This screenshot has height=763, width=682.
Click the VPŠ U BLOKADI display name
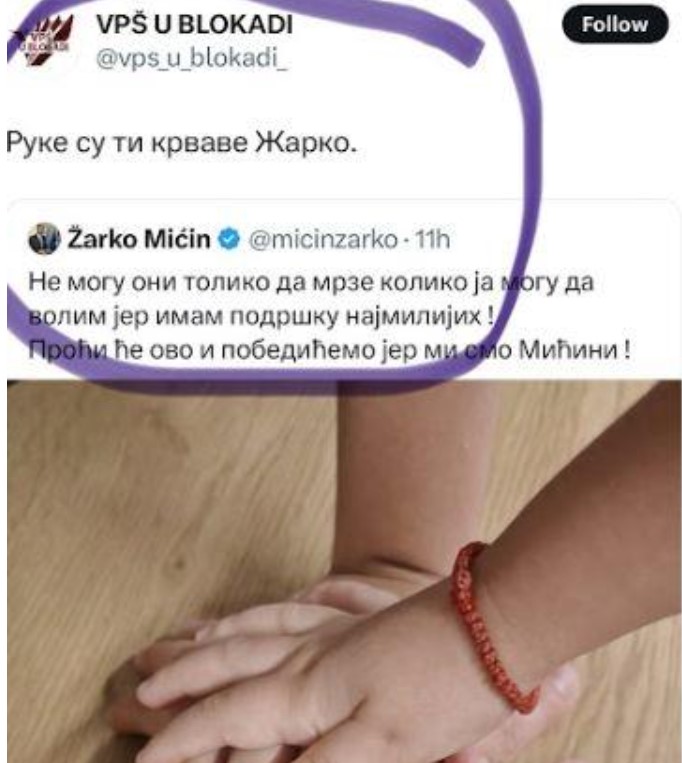tap(194, 24)
